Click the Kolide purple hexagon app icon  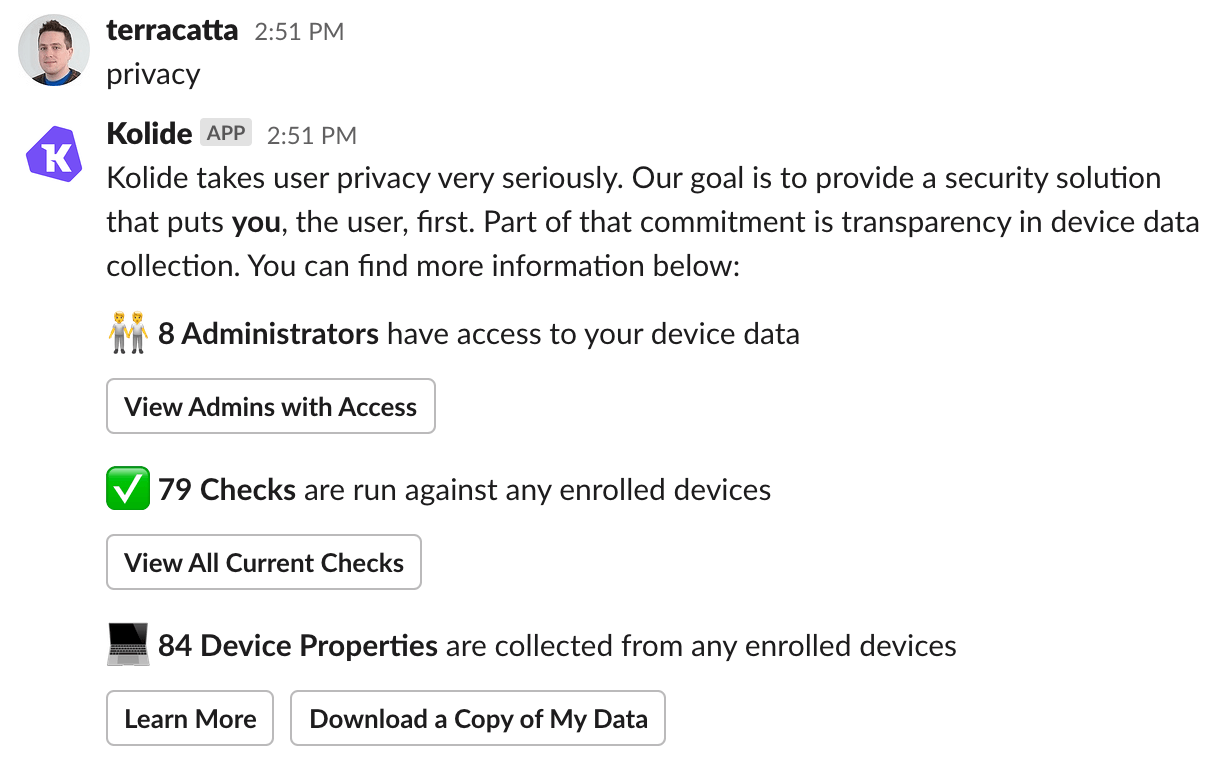[x=54, y=155]
